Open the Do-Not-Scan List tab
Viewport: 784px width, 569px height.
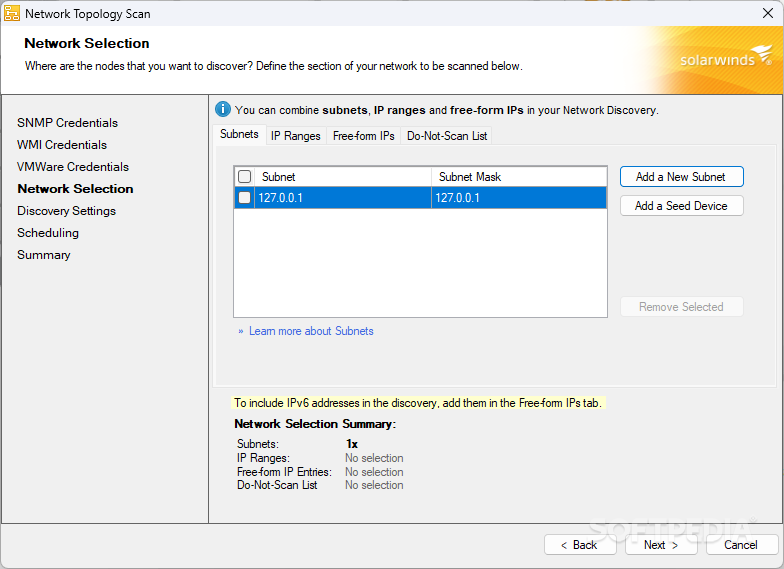click(x=446, y=136)
